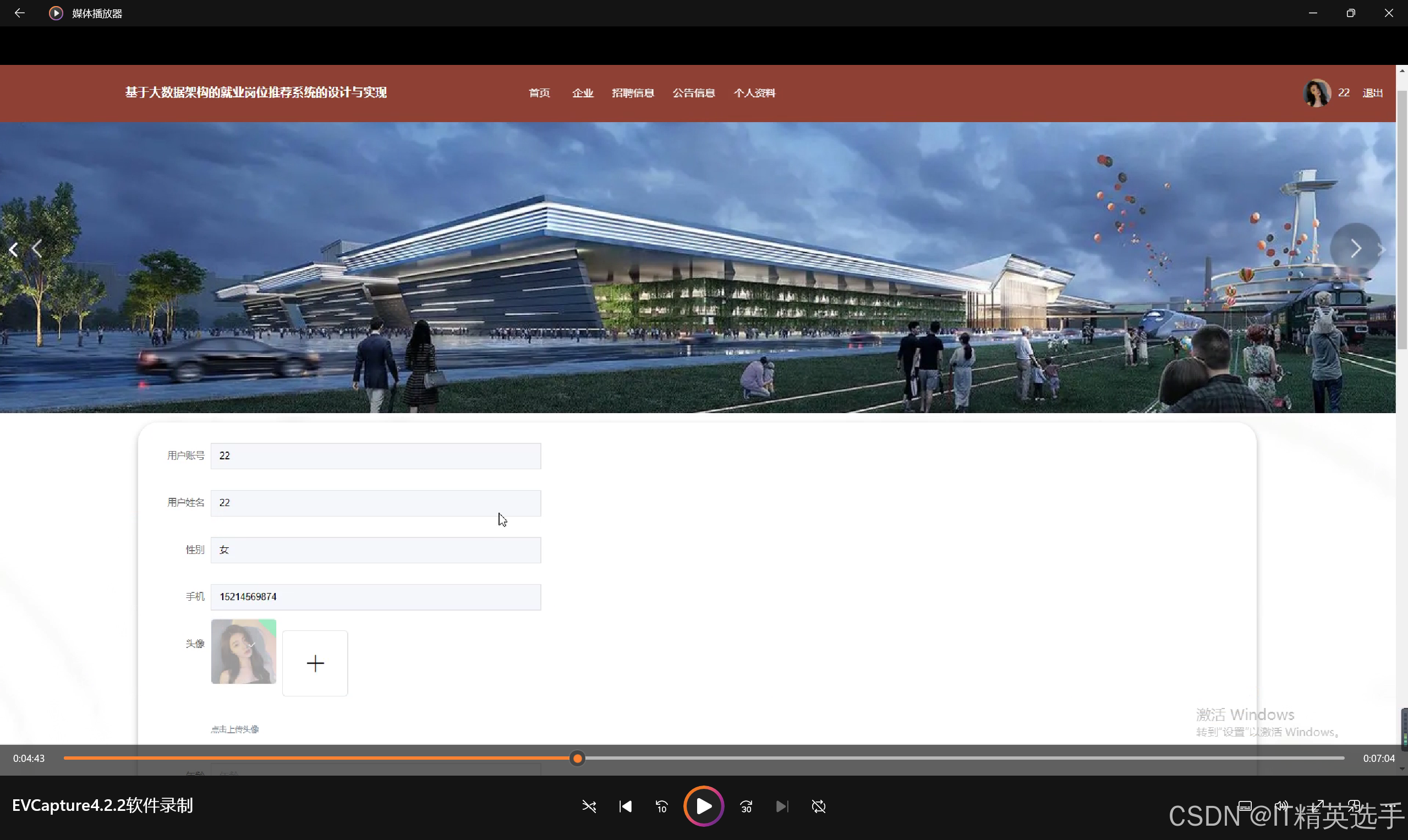The image size is (1408, 840).
Task: Click the 退出 logout link
Action: click(1372, 93)
